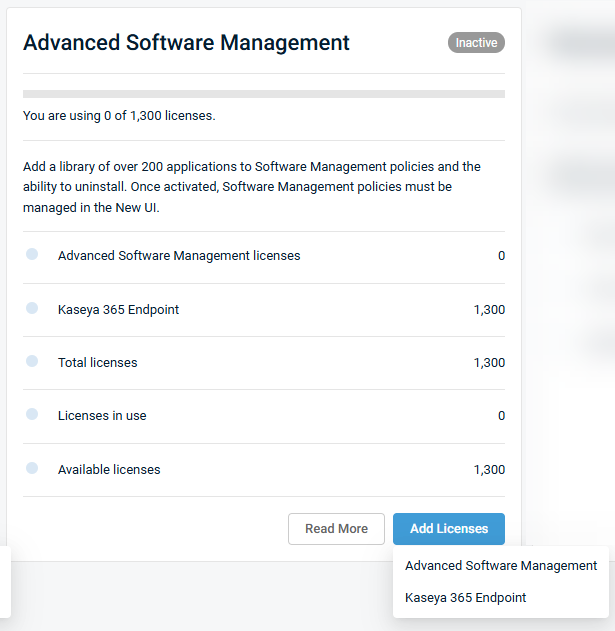
Task: Click the Add Licenses button
Action: 449,528
